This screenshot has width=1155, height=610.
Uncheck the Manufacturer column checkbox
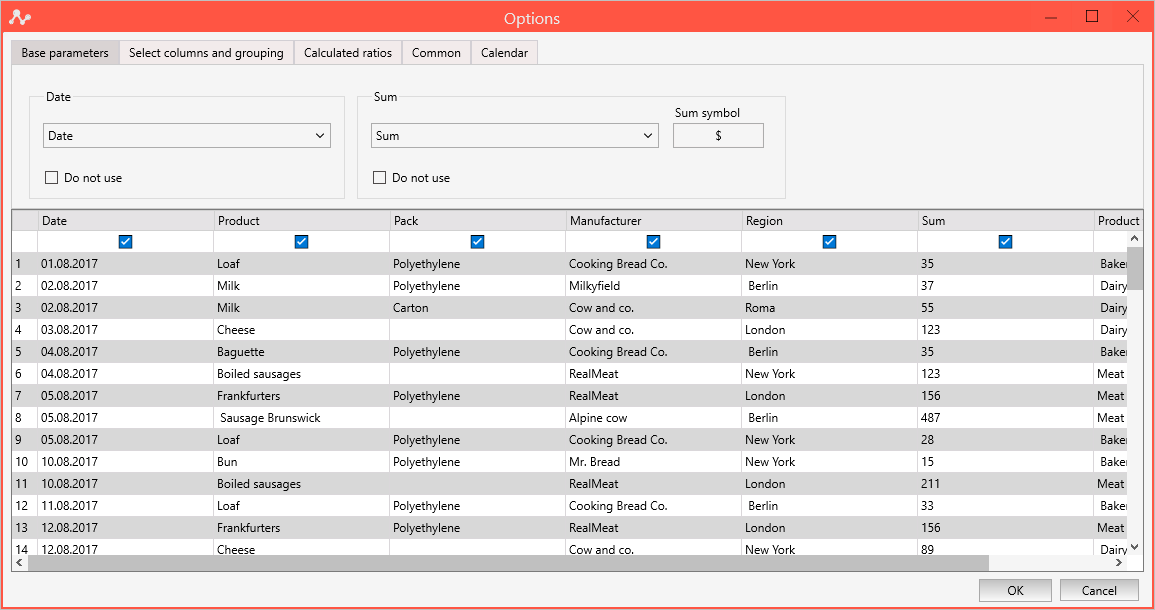653,242
